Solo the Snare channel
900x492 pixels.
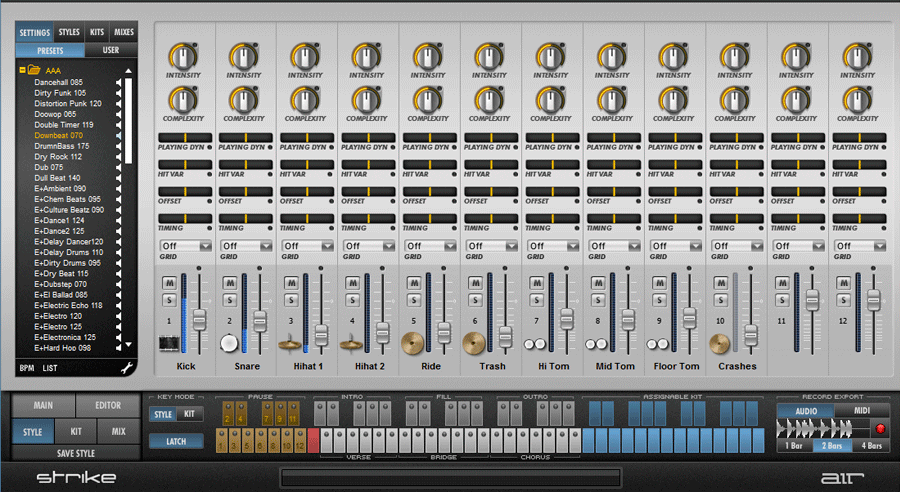coord(231,300)
